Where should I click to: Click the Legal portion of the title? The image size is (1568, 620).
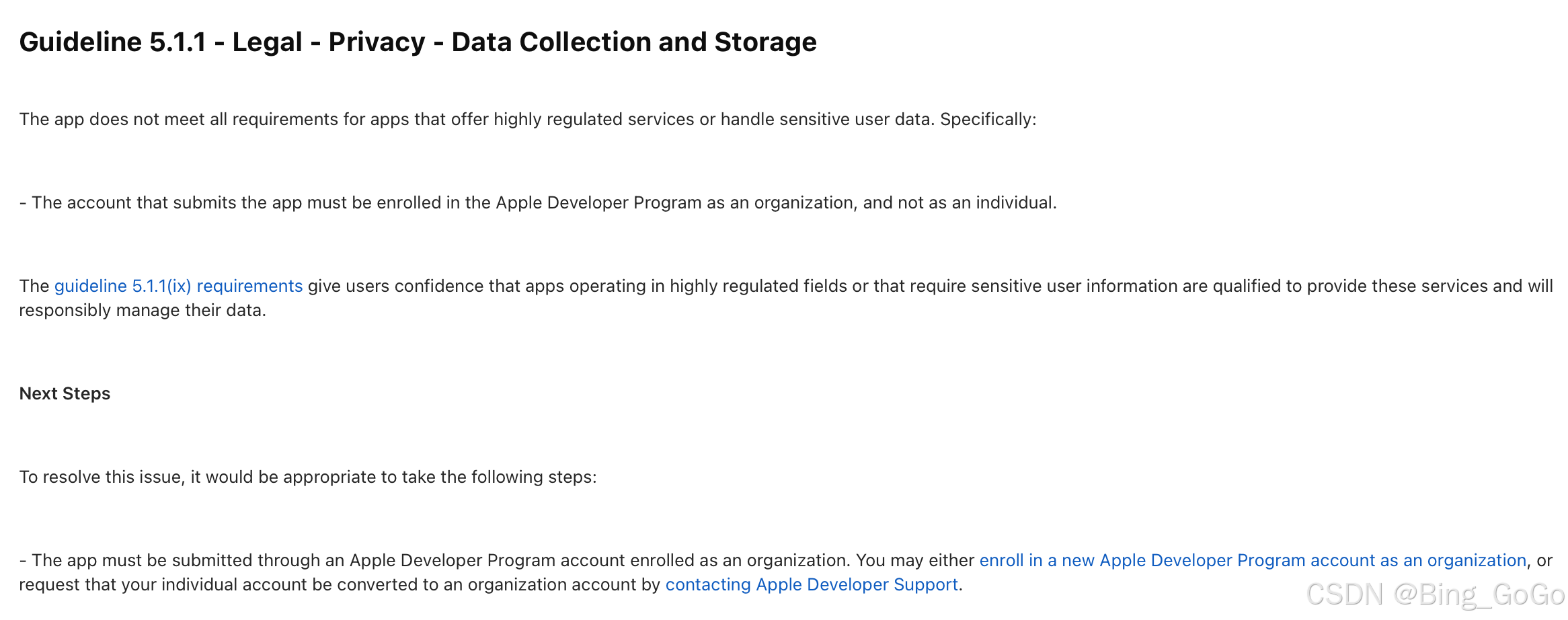pyautogui.click(x=267, y=42)
